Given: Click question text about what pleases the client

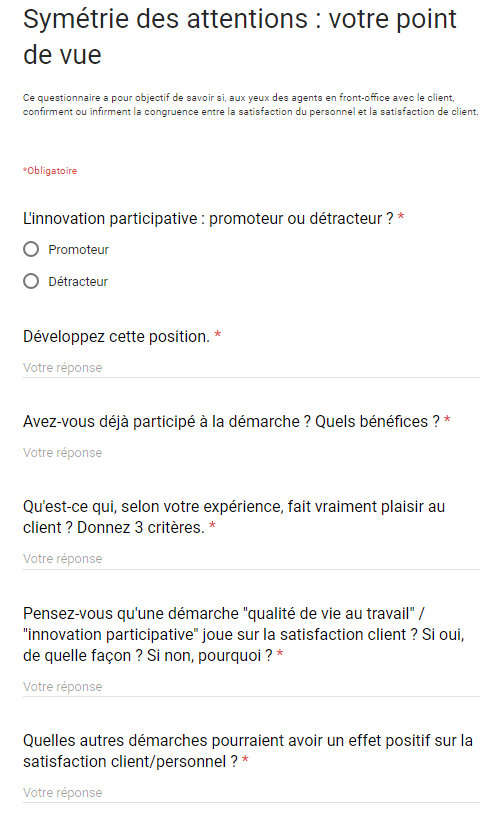Looking at the screenshot, I should pos(234,517).
